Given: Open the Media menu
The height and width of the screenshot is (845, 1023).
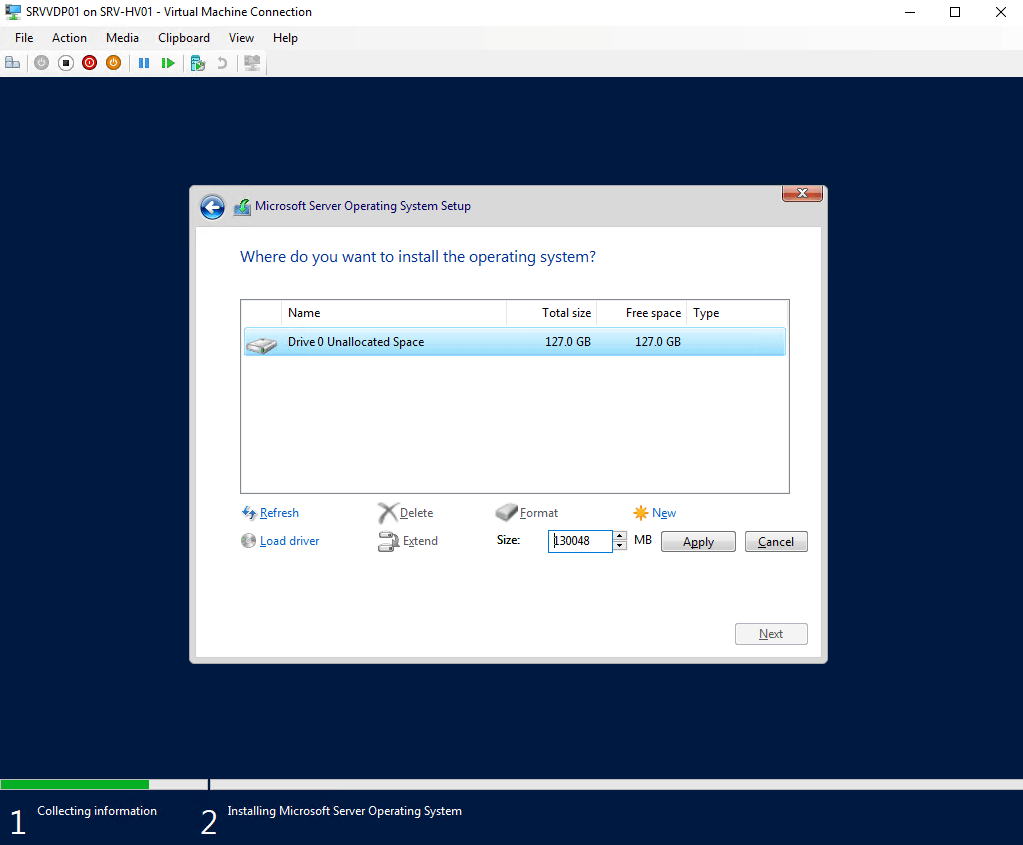Looking at the screenshot, I should coord(122,38).
